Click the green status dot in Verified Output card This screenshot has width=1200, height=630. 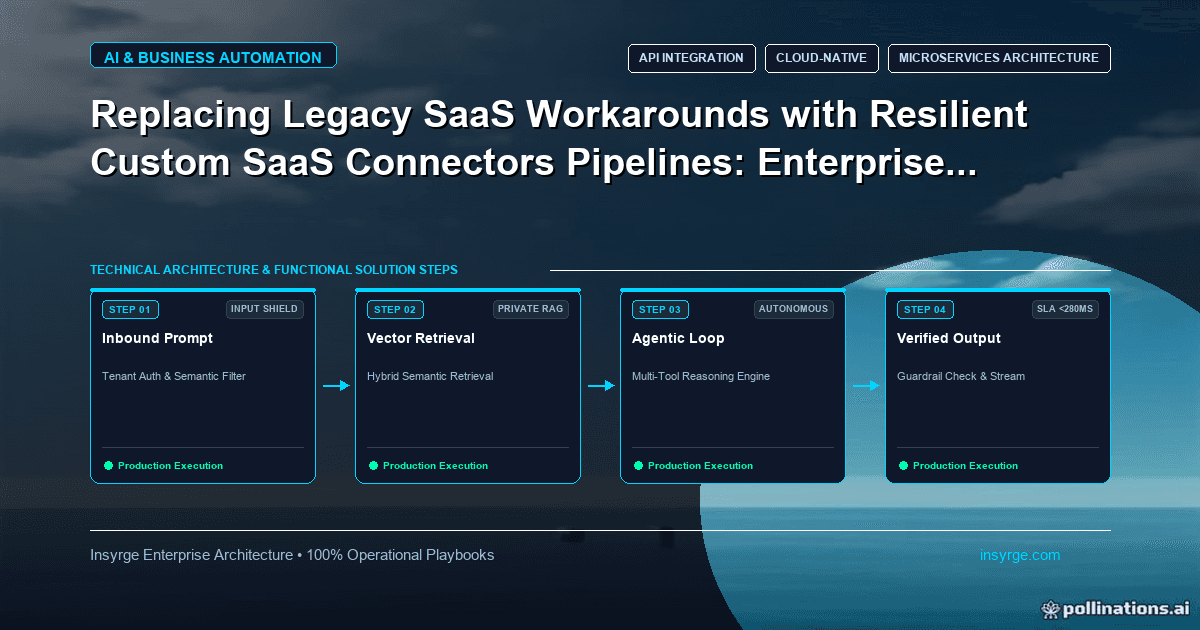click(x=903, y=465)
